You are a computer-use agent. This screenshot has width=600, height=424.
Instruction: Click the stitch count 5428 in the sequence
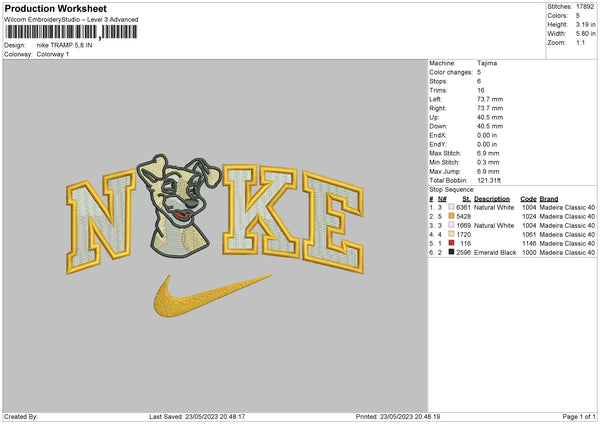coord(463,216)
